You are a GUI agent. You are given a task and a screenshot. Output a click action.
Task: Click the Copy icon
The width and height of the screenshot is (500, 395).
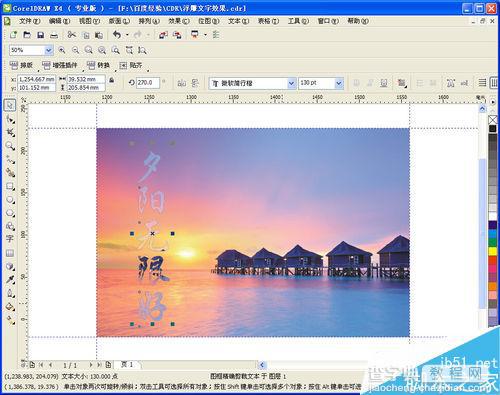point(86,35)
